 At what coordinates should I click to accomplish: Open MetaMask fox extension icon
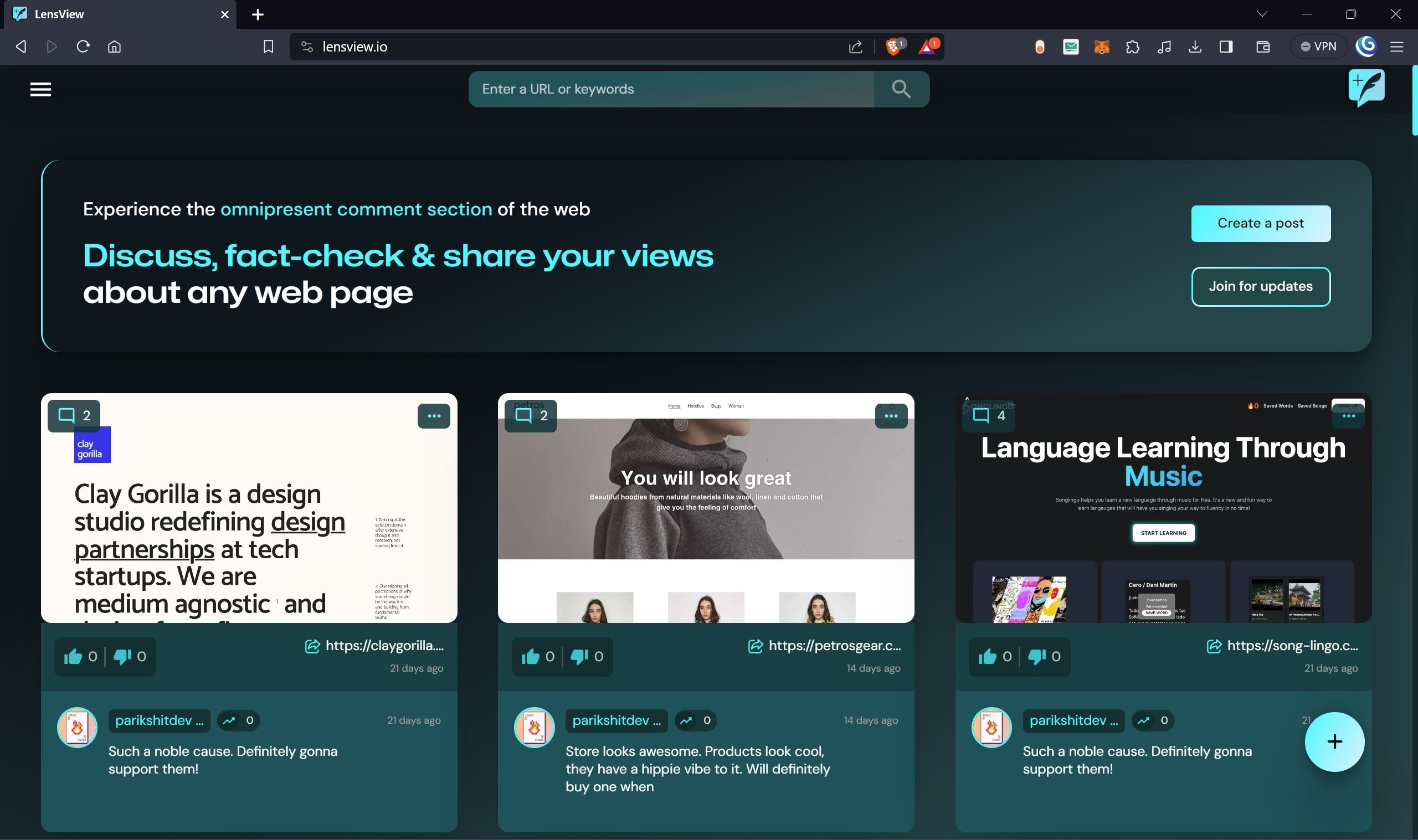1101,47
